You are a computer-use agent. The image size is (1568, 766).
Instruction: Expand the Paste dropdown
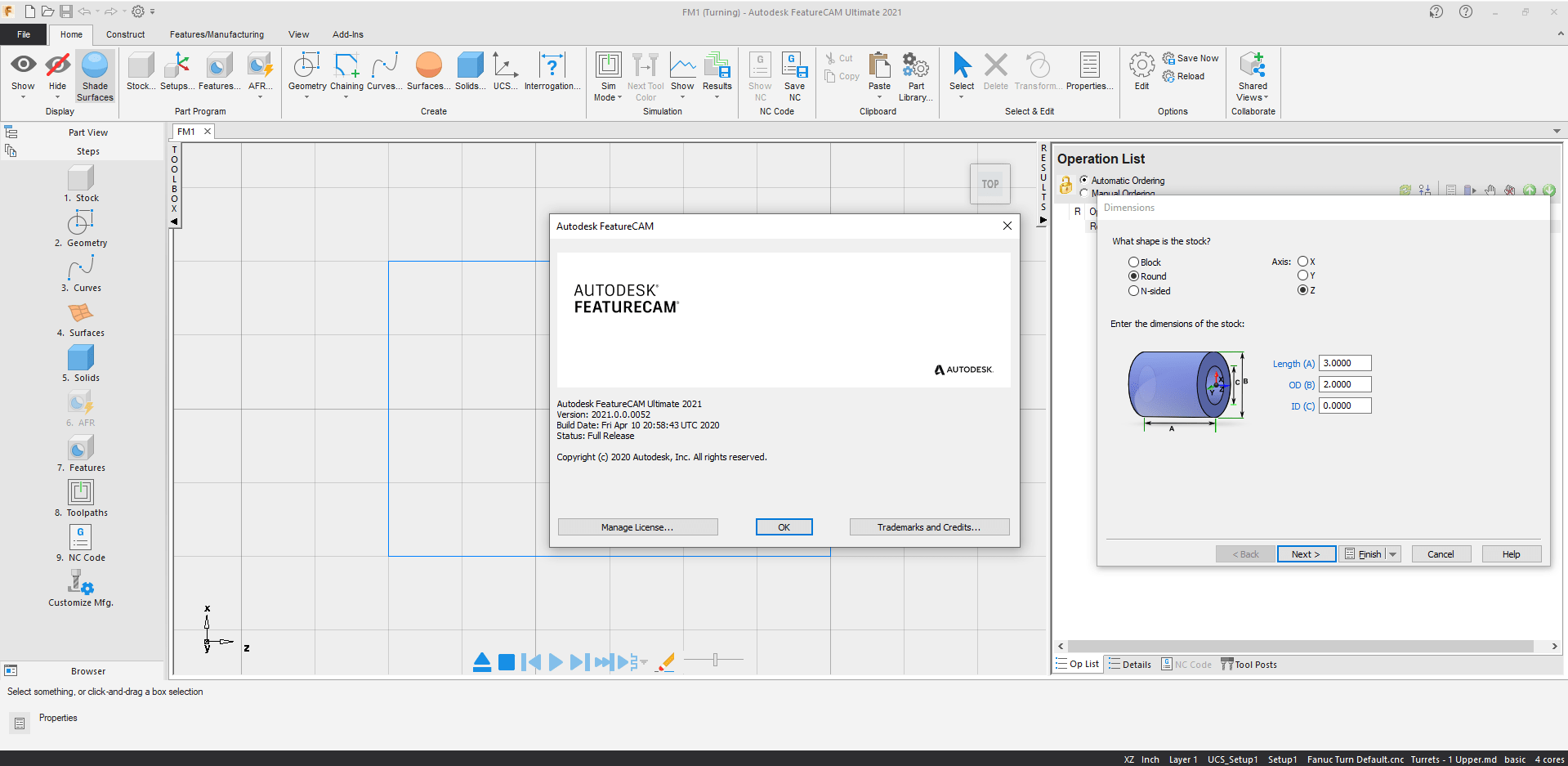tap(879, 97)
